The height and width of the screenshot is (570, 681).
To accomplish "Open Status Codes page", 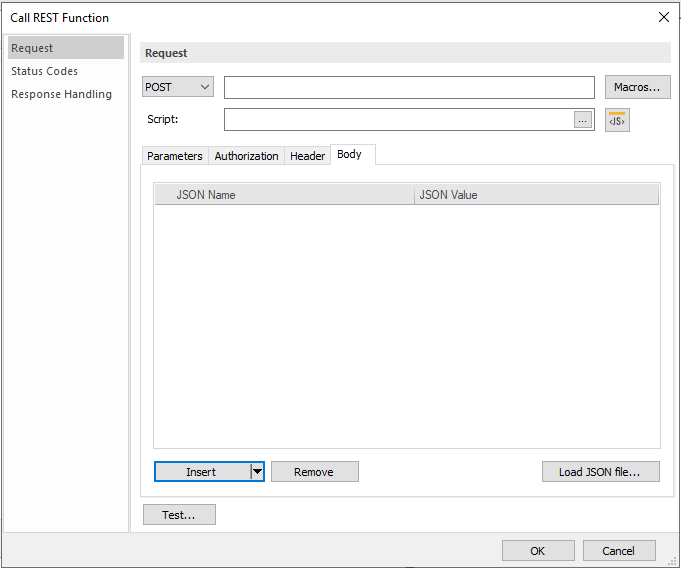I will coord(44,71).
